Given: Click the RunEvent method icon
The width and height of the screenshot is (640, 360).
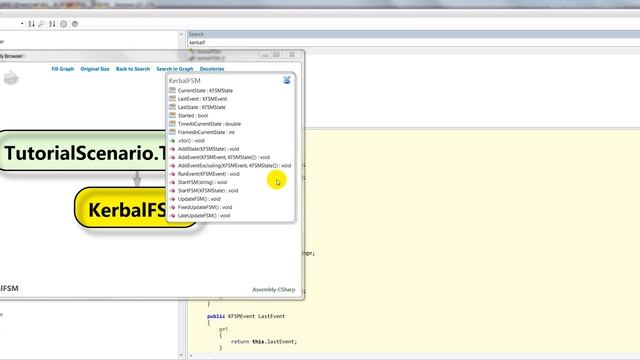Looking at the screenshot, I should coord(172,174).
